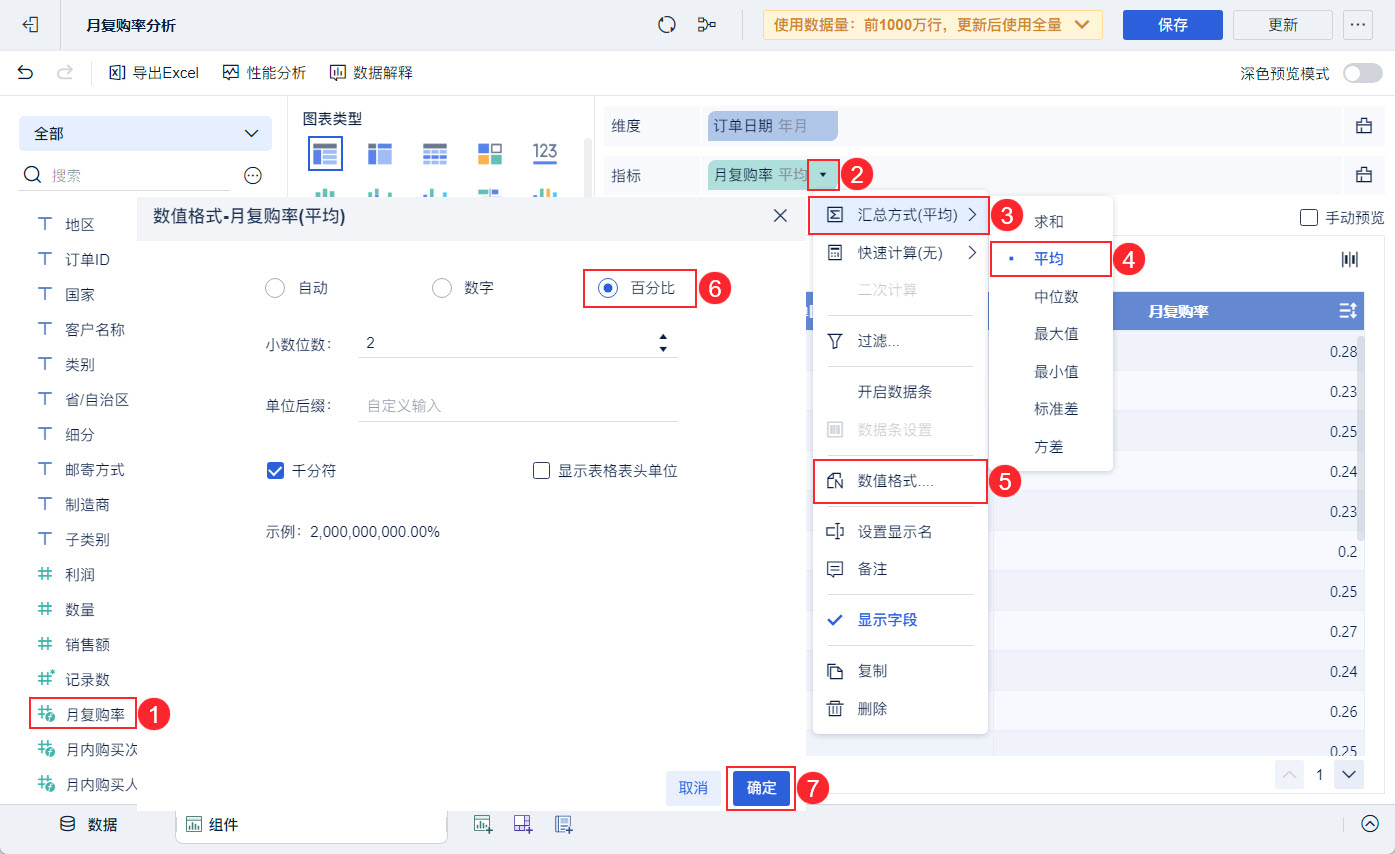Image resolution: width=1395 pixels, height=854 pixels.
Task: Click the 取消 button
Action: tap(693, 788)
